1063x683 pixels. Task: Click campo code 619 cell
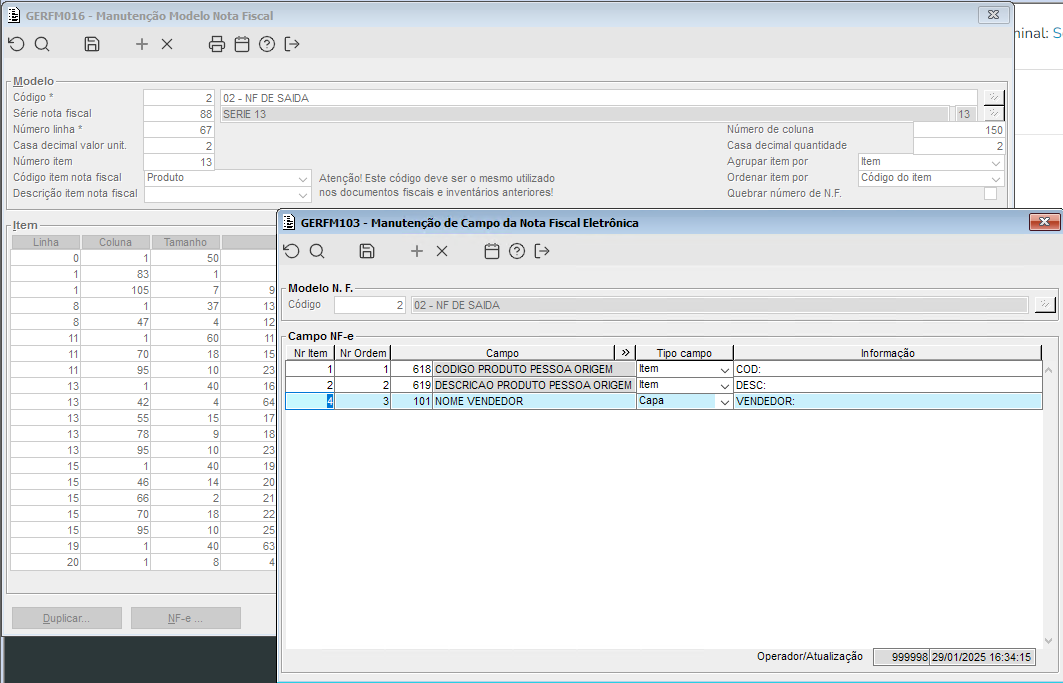[x=412, y=385]
